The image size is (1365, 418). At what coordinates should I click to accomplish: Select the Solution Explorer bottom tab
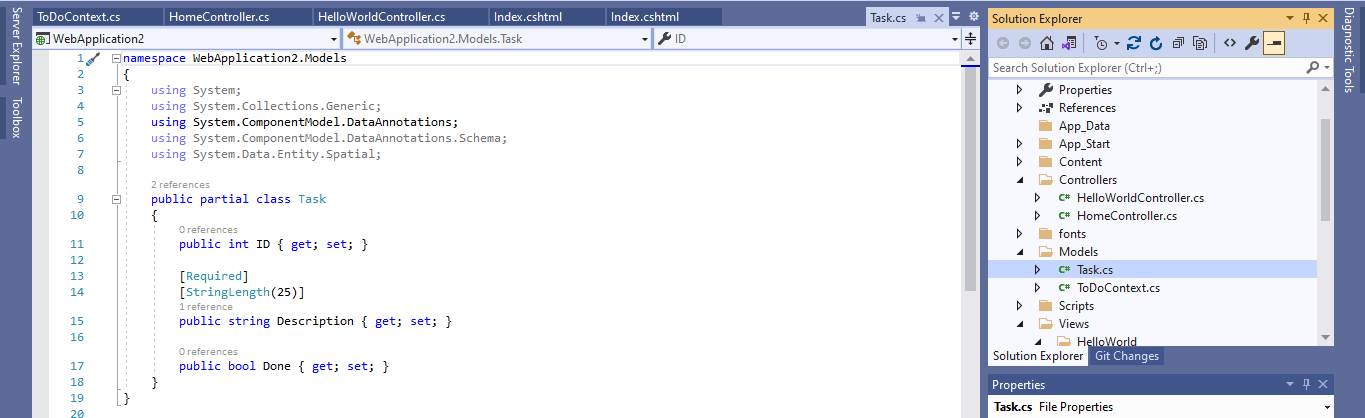click(1037, 356)
